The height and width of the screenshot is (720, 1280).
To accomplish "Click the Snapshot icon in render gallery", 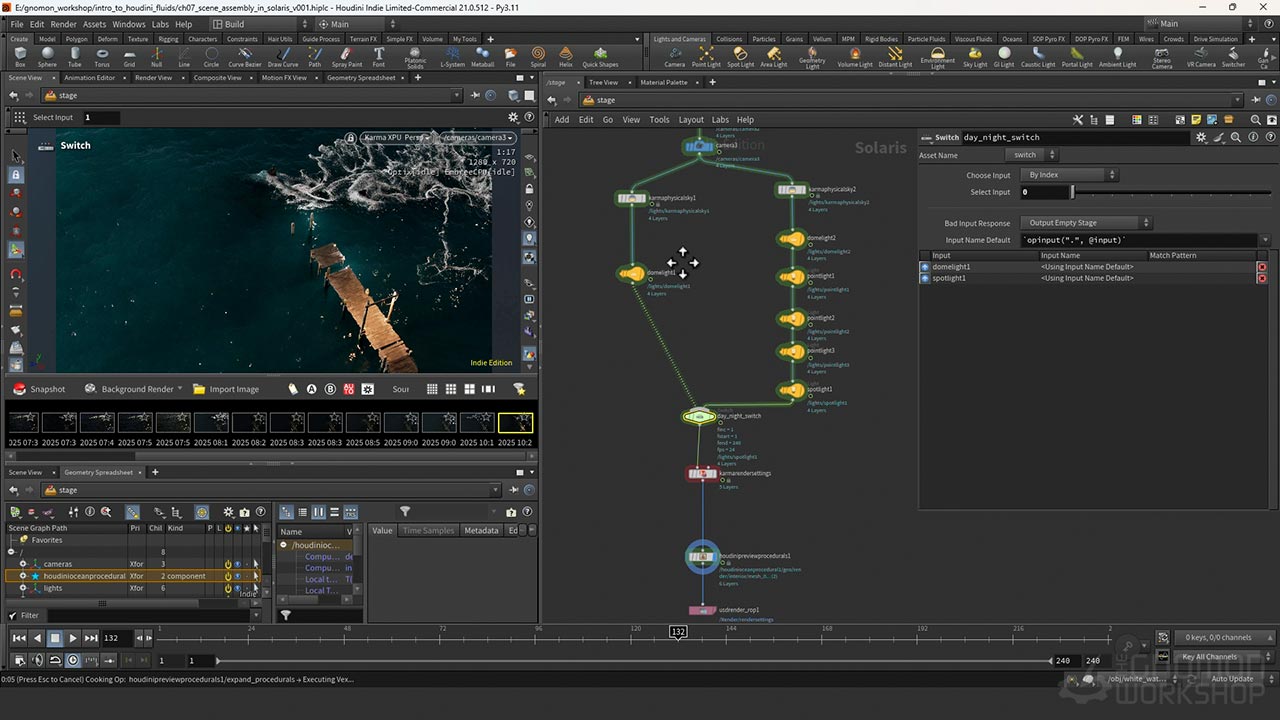I will (x=18, y=389).
